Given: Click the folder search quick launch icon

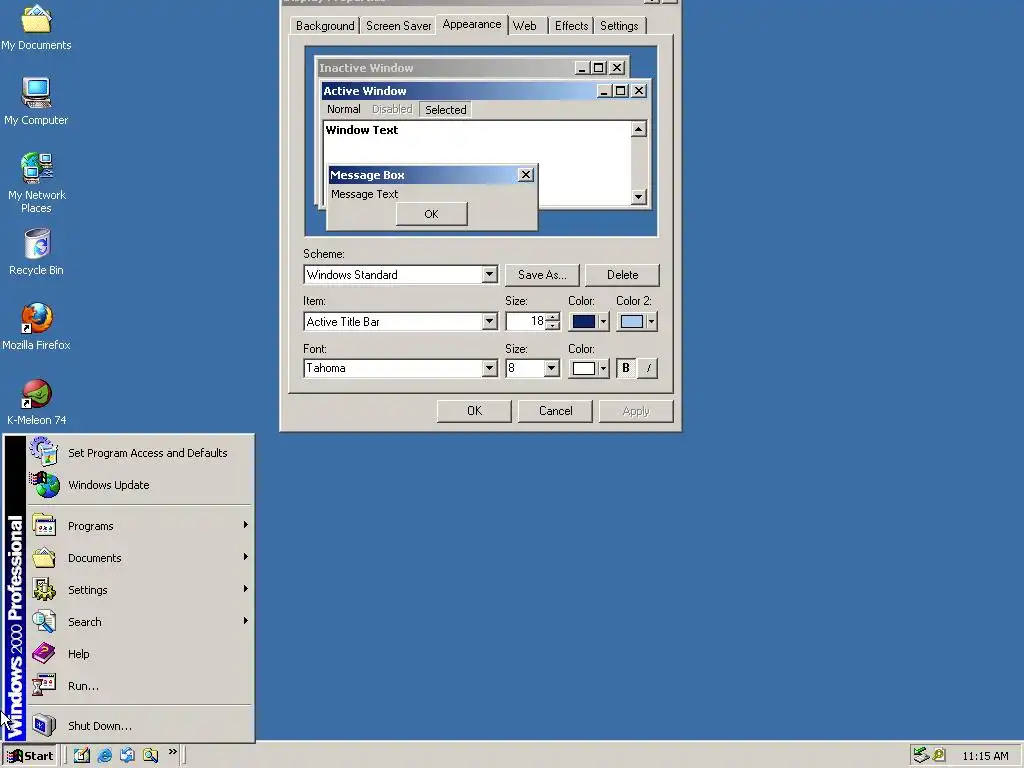Looking at the screenshot, I should (x=150, y=756).
